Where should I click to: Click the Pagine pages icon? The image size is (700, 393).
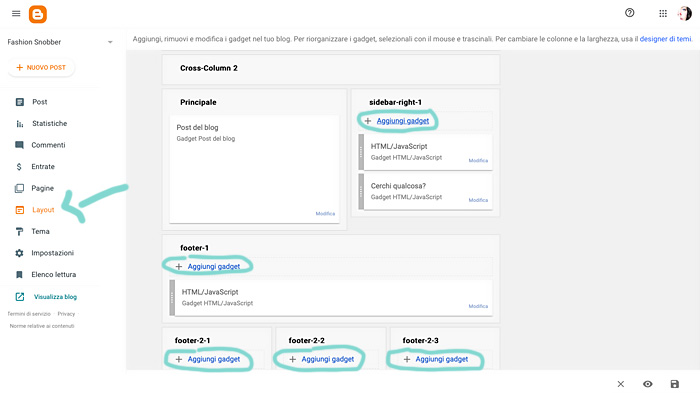pyautogui.click(x=19, y=188)
